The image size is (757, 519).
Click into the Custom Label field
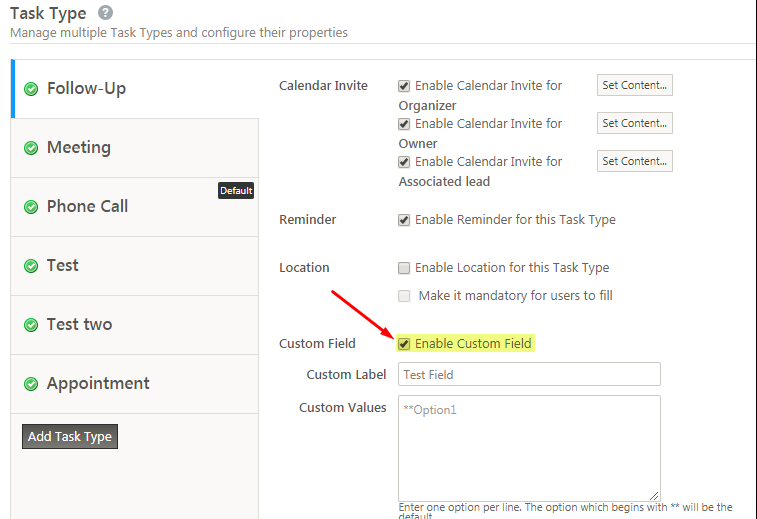coord(529,374)
